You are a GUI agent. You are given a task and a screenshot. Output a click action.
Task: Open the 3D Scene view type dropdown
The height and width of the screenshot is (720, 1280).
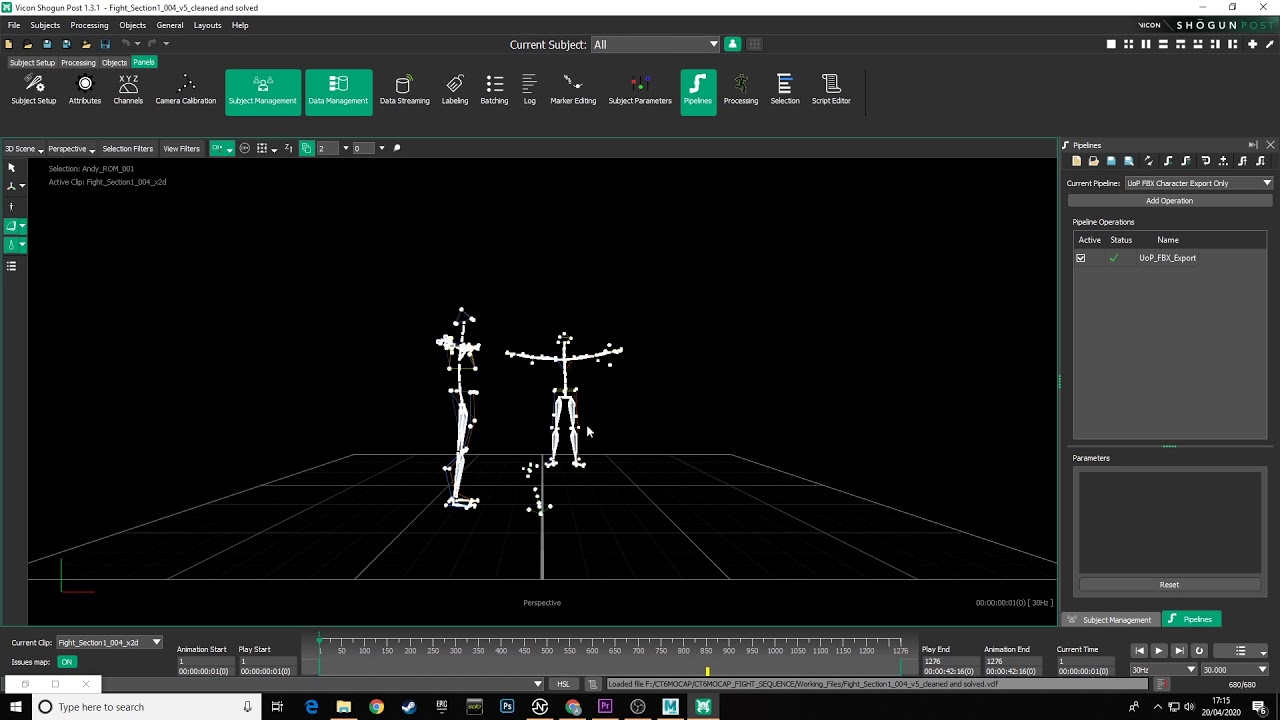pyautogui.click(x=24, y=149)
